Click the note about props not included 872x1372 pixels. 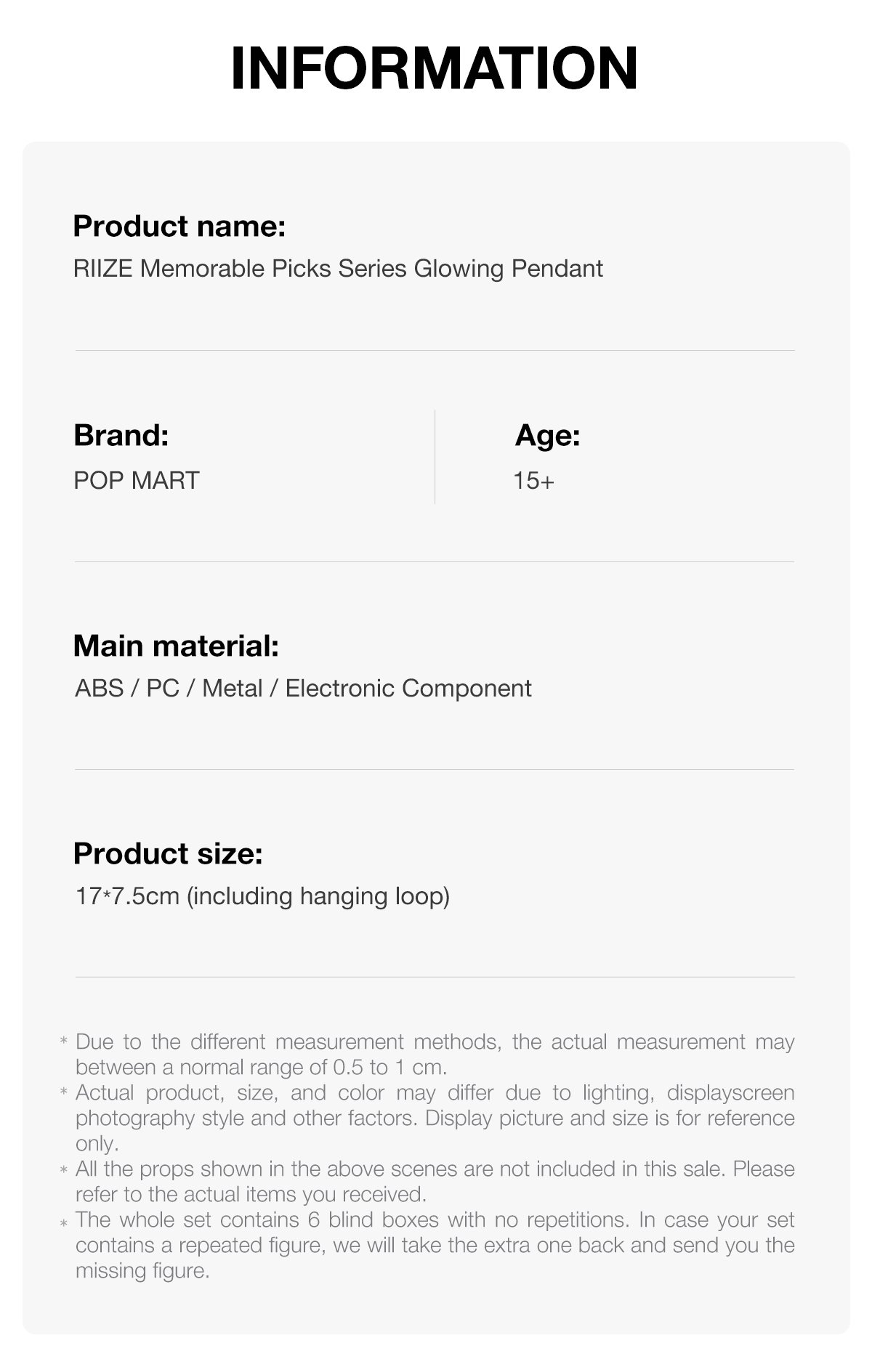(435, 1182)
